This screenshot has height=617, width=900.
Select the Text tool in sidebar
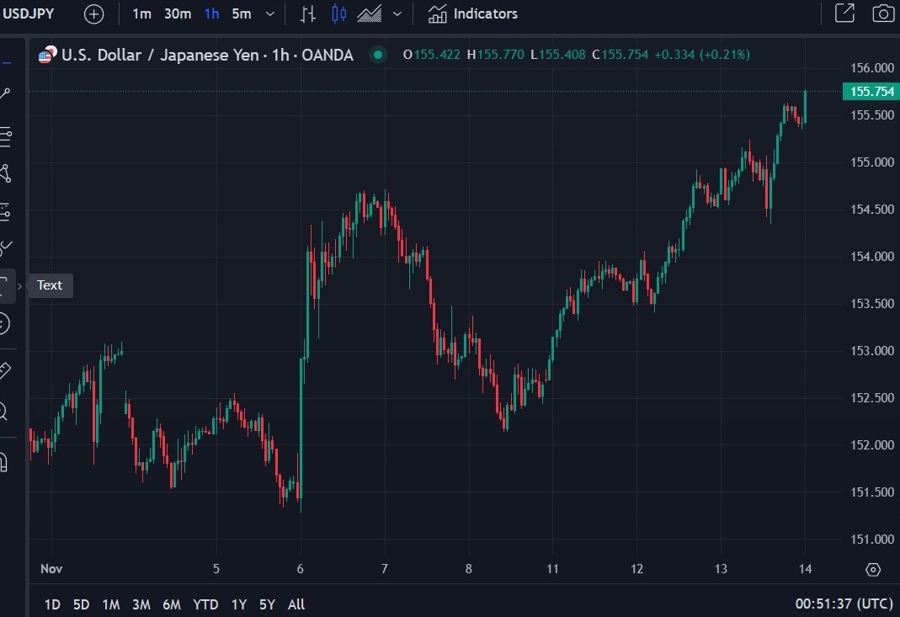pyautogui.click(x=5, y=286)
